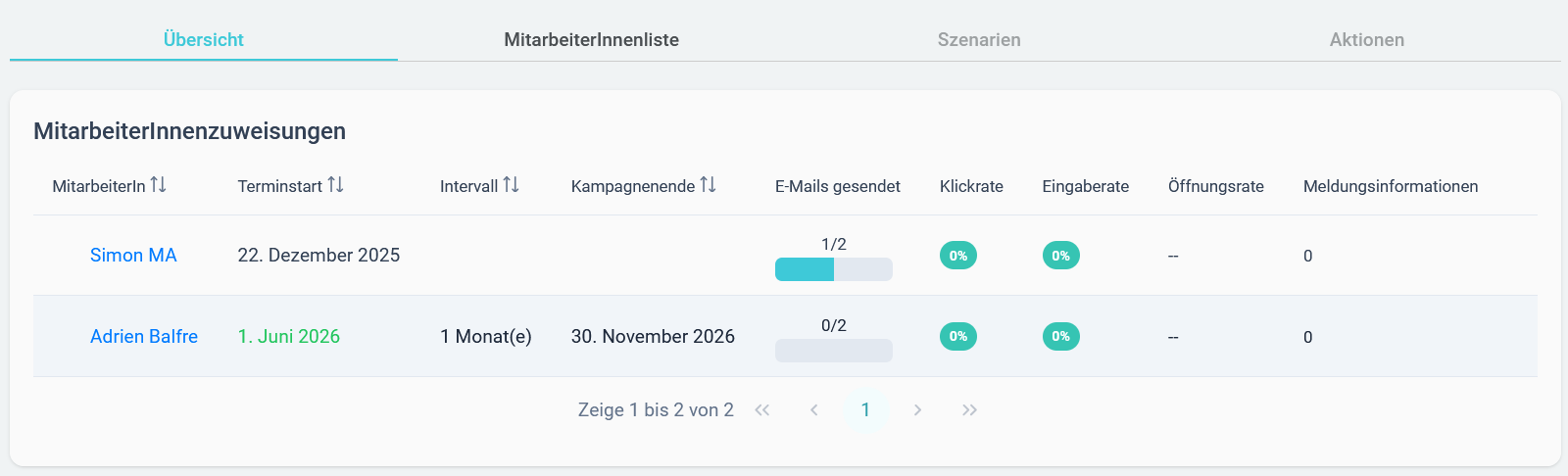Sort by Kampagnenende column arrows
Image resolution: width=1568 pixels, height=476 pixels.
tap(708, 185)
